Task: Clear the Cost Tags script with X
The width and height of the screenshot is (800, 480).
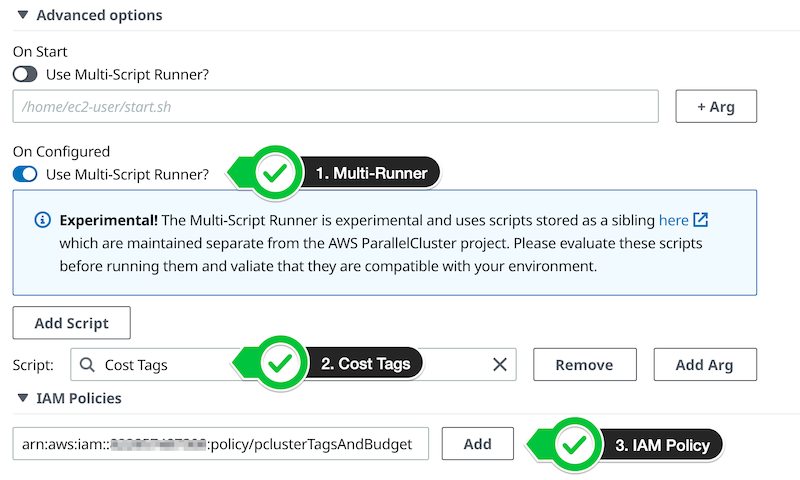Action: click(500, 364)
